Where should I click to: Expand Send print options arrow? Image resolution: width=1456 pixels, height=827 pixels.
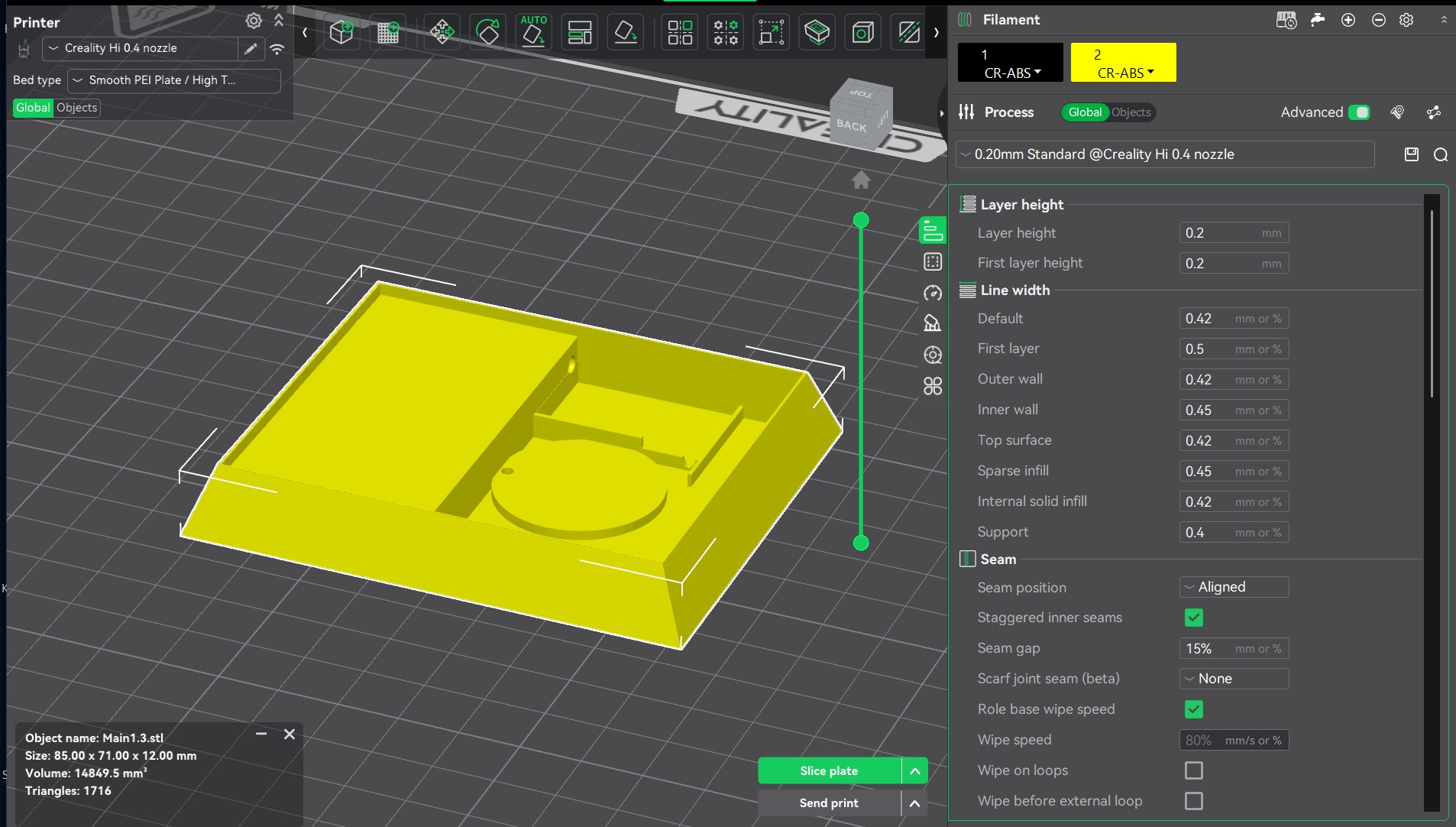(x=914, y=803)
